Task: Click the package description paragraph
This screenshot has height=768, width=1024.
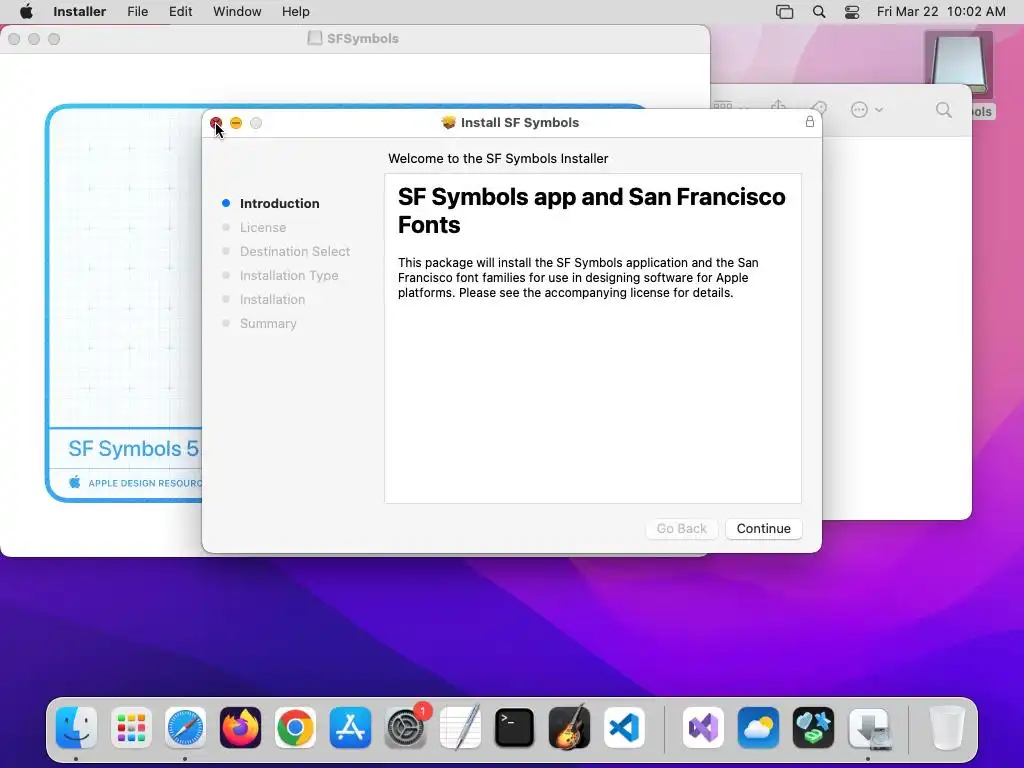Action: coord(578,278)
